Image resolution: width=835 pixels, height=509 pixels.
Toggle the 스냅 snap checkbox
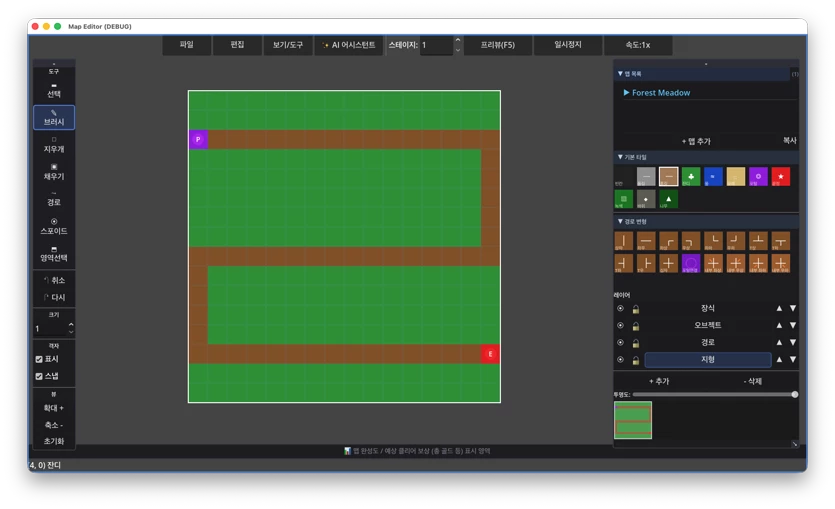[x=39, y=376]
